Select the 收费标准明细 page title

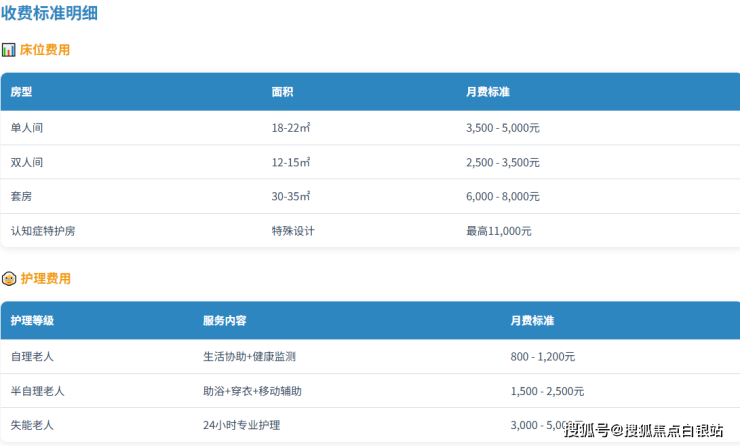pyautogui.click(x=49, y=14)
